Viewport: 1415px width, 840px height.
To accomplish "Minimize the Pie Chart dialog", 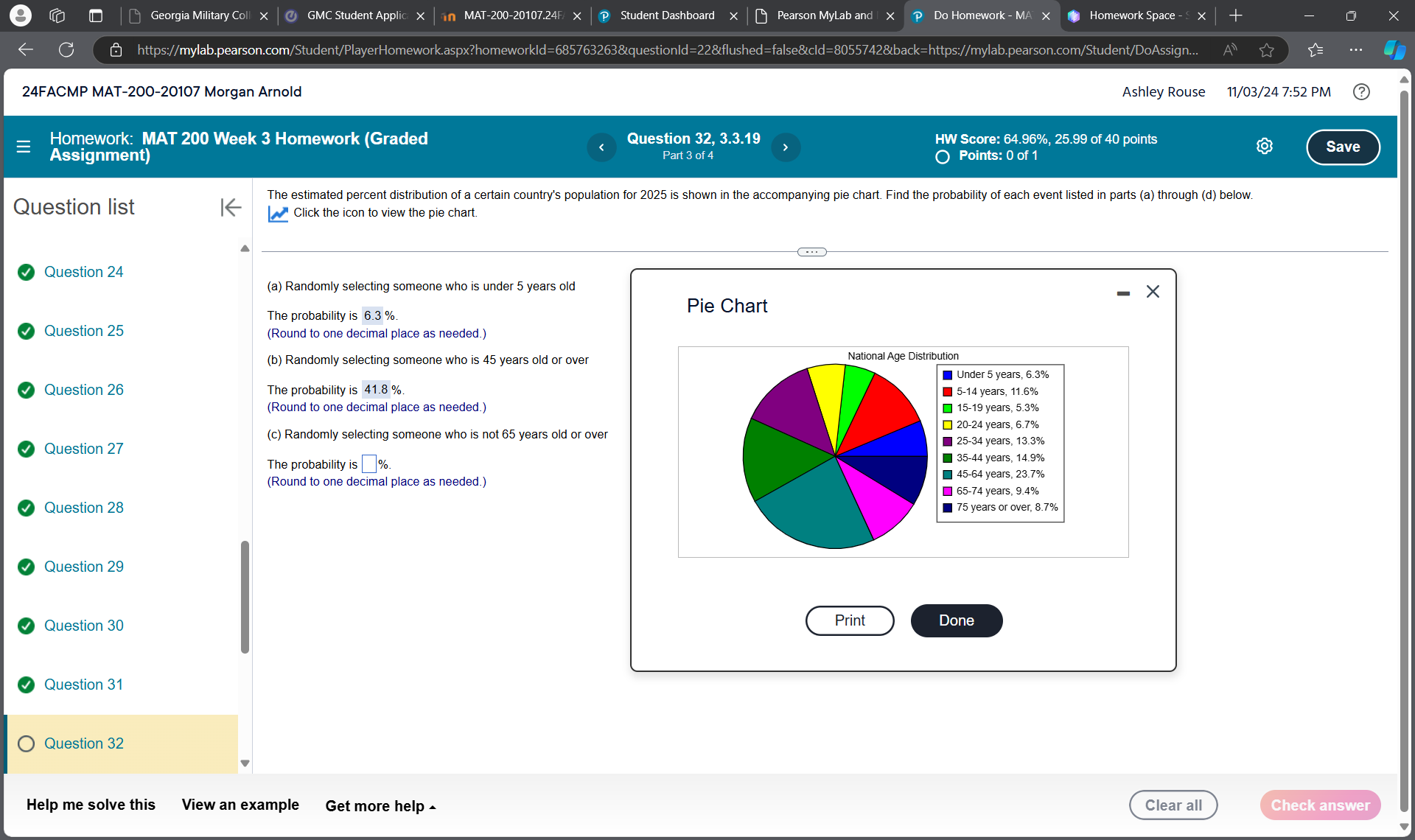I will [x=1123, y=293].
